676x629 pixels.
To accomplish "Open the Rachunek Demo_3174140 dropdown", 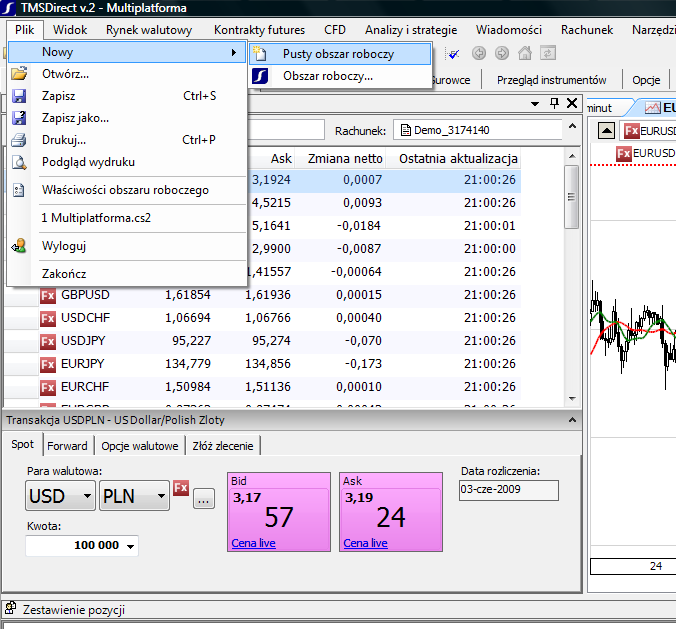I will 478,130.
